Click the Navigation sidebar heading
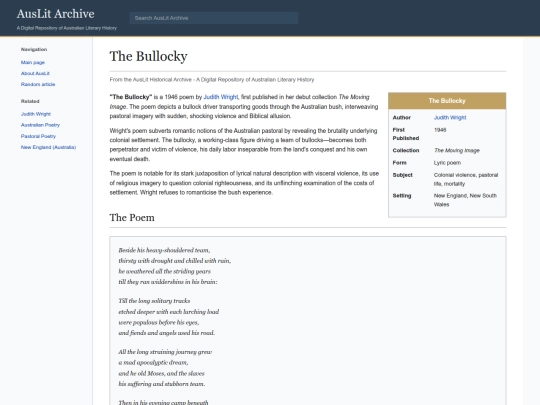The height and width of the screenshot is (405, 540). (x=34, y=49)
